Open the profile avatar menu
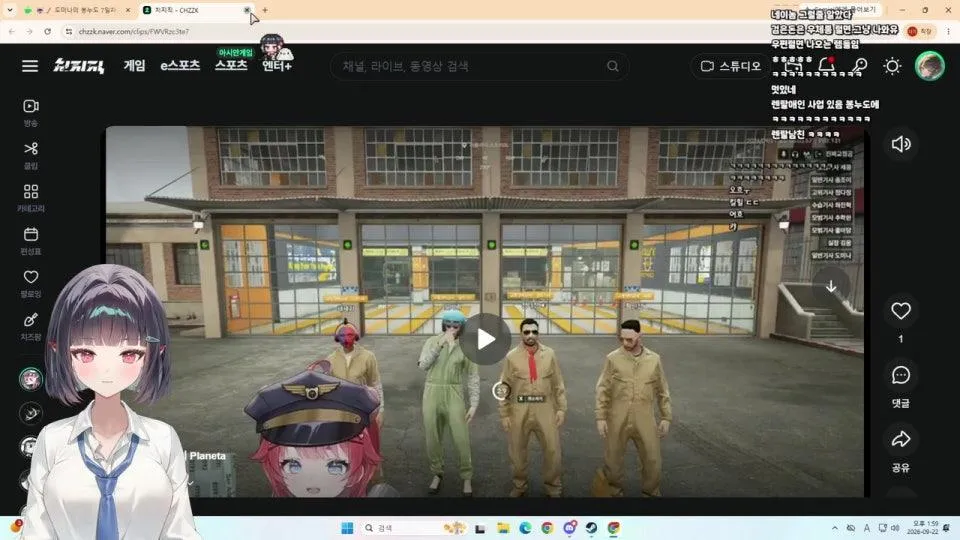960x540 pixels. 929,66
